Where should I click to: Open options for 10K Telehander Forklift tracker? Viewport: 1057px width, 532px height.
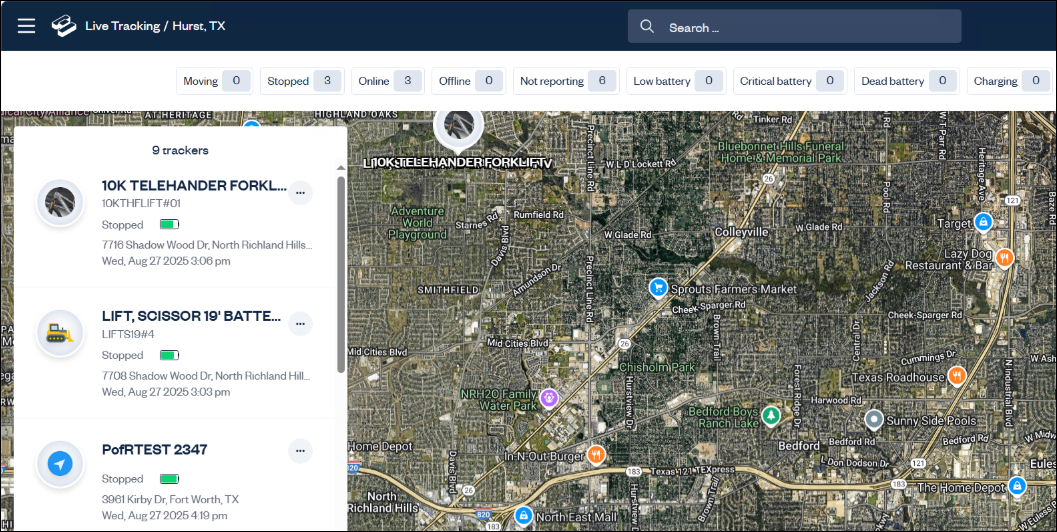click(x=300, y=193)
